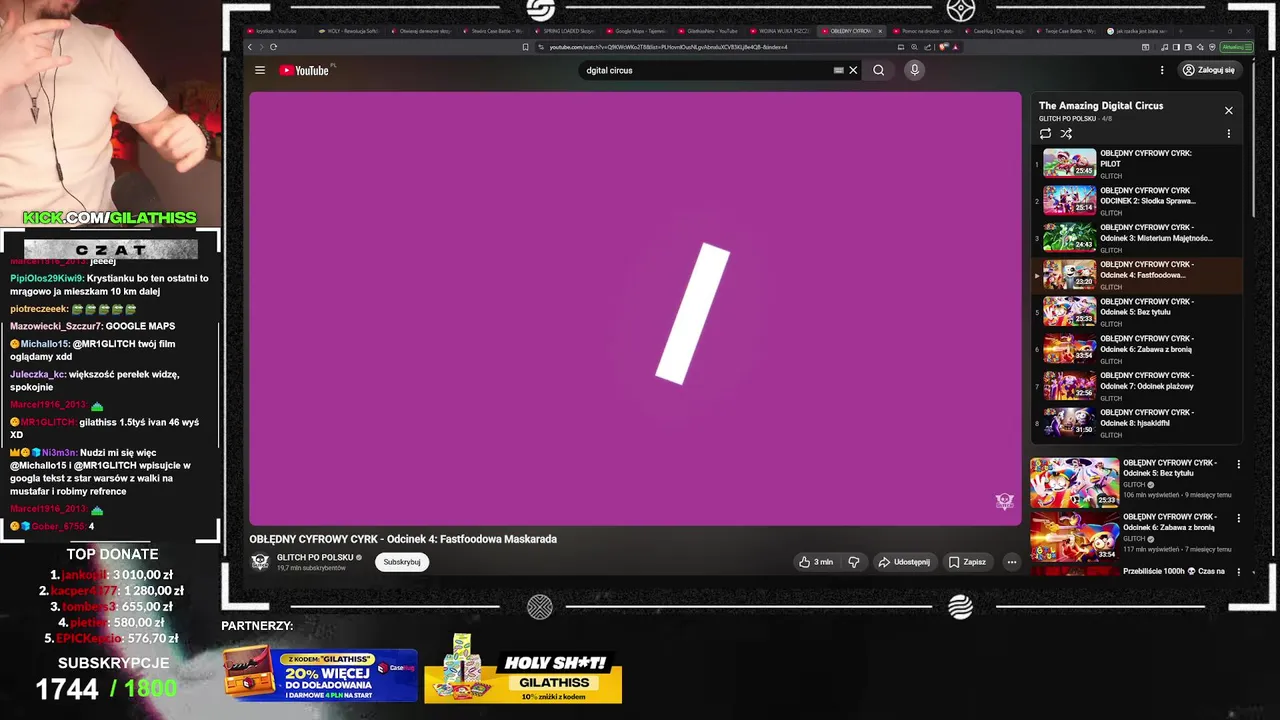Switch to the CaseHug browser tab

[x=997, y=31]
